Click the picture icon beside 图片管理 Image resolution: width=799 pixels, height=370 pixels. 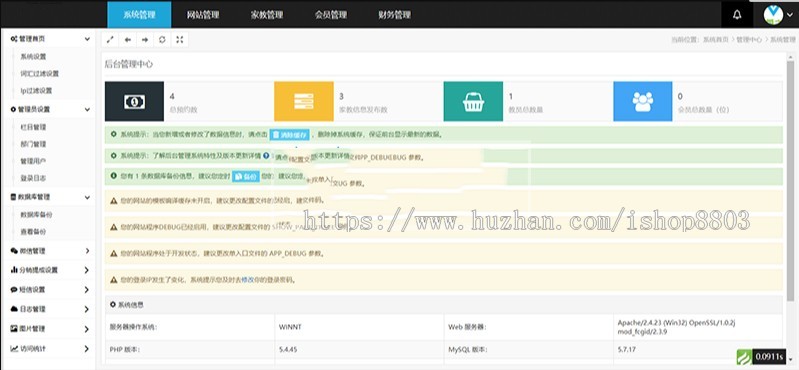[14, 329]
